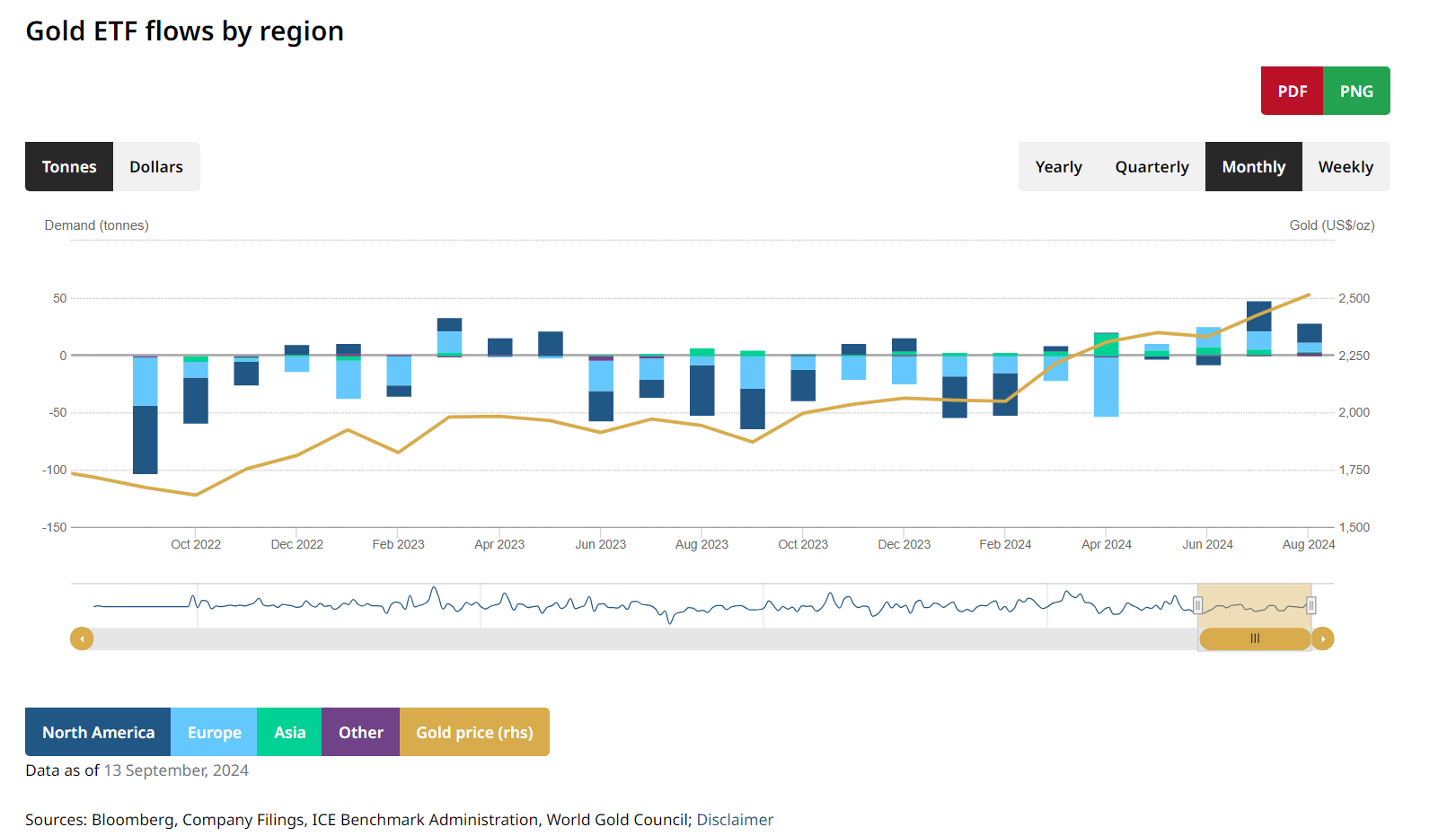
Task: Switch to Quarterly view
Action: tap(1152, 167)
